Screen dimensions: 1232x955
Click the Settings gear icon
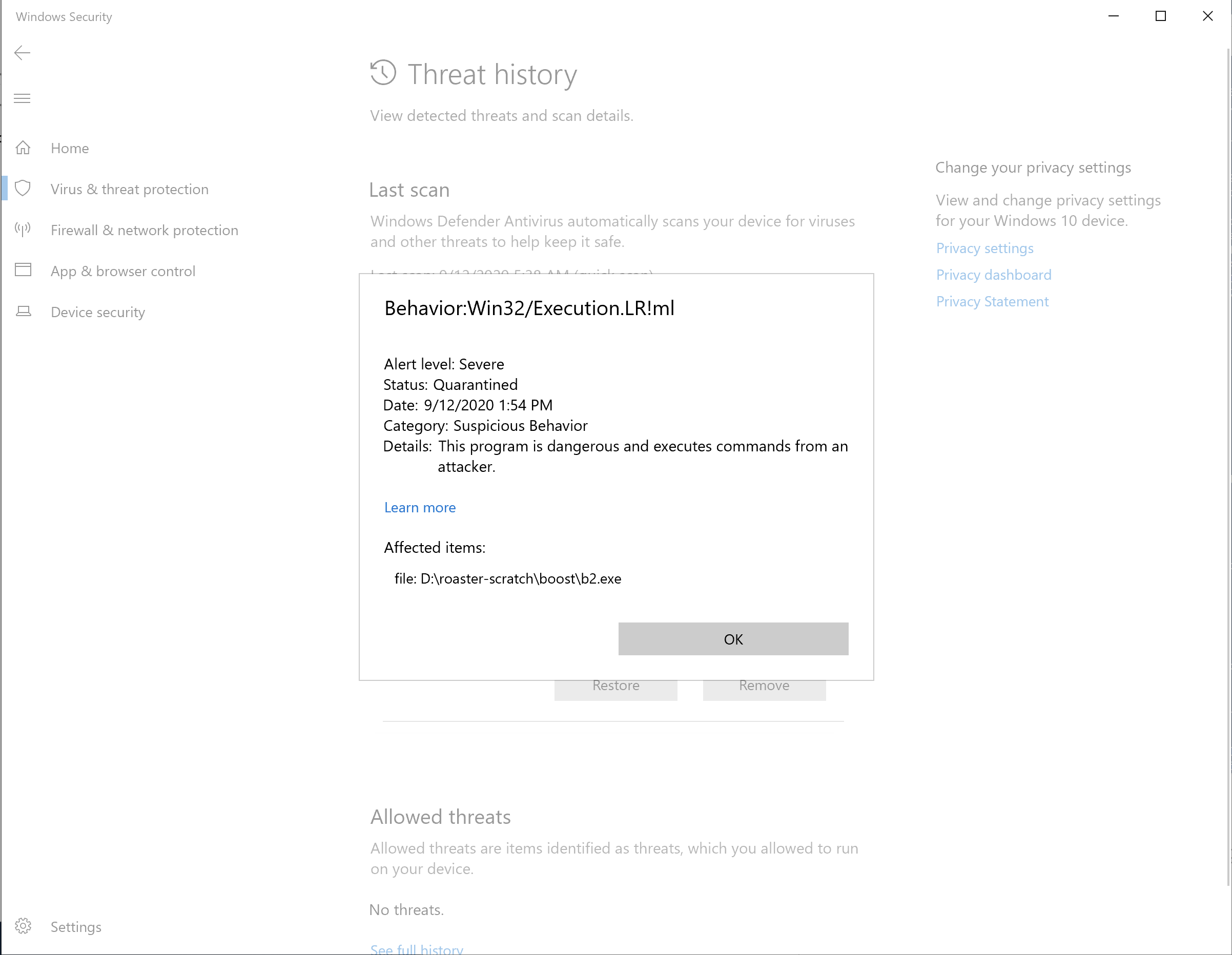pos(23,926)
